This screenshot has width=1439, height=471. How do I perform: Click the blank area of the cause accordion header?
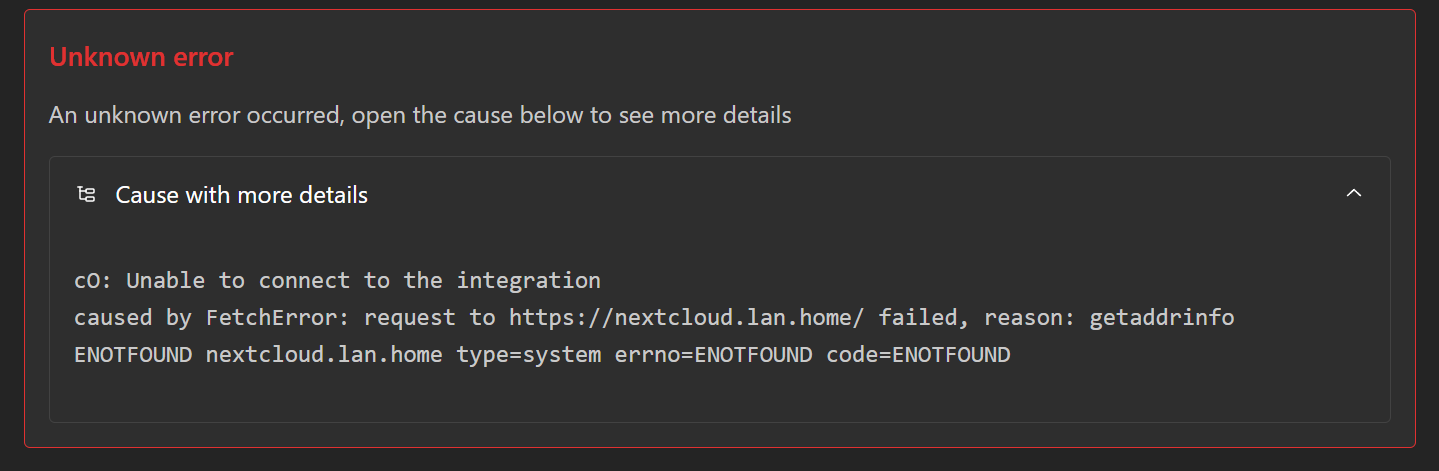850,194
